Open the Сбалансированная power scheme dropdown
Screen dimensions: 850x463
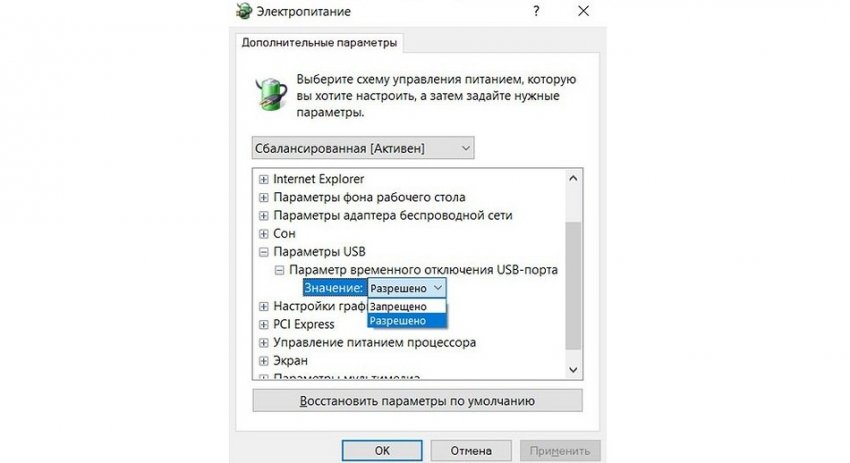pos(362,149)
